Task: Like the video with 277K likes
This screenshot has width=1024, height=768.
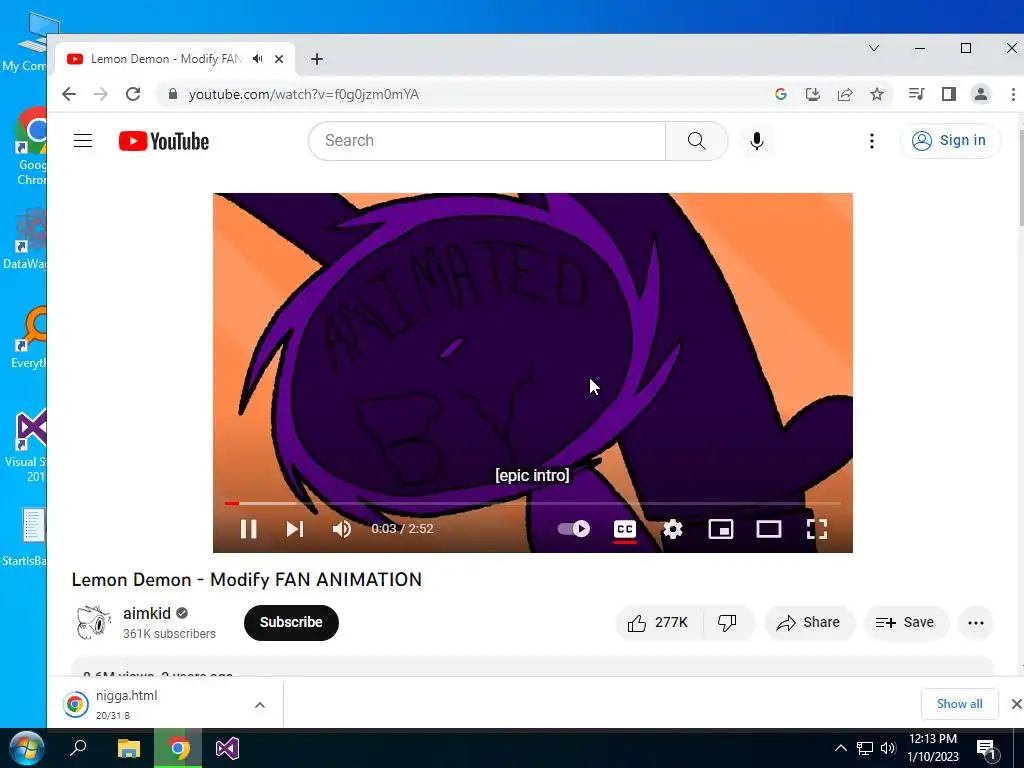Action: [x=658, y=622]
